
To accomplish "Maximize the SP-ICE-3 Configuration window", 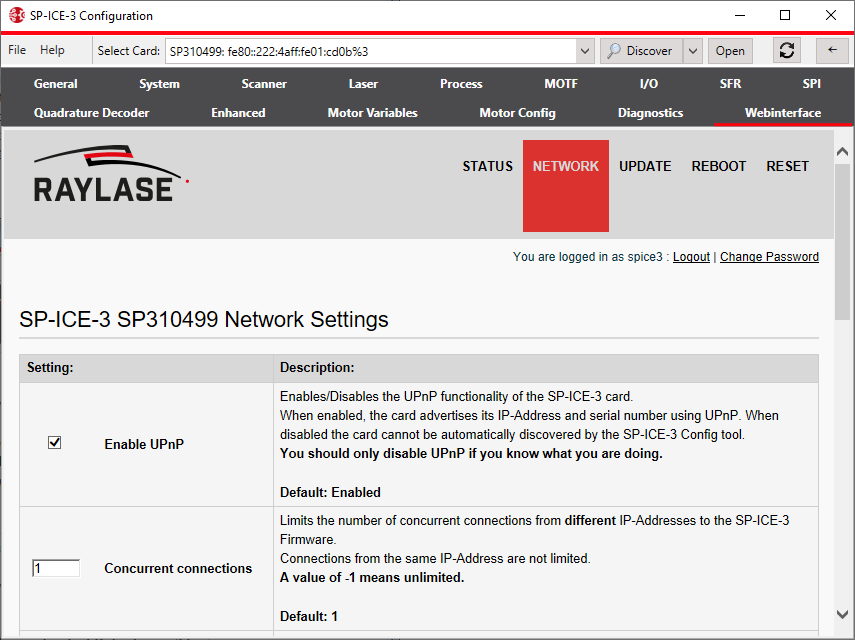I will (x=785, y=15).
